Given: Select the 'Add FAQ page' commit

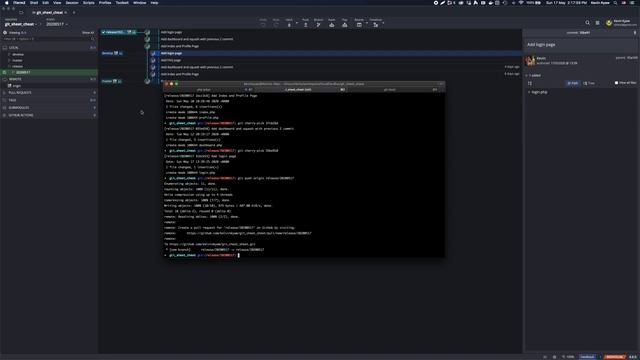Looking at the screenshot, I should pyautogui.click(x=171, y=60).
